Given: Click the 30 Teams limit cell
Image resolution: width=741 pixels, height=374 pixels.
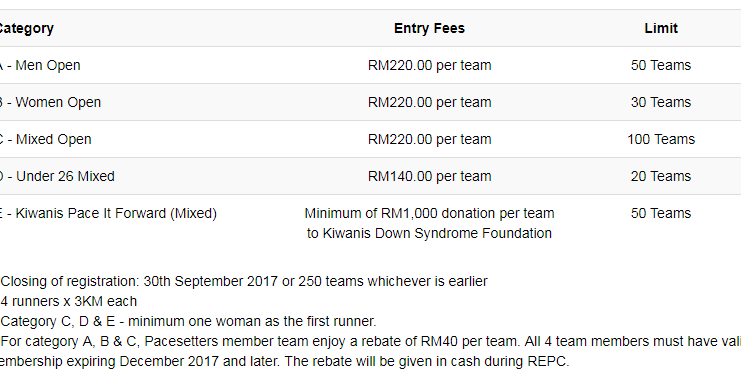Looking at the screenshot, I should pos(661,102).
